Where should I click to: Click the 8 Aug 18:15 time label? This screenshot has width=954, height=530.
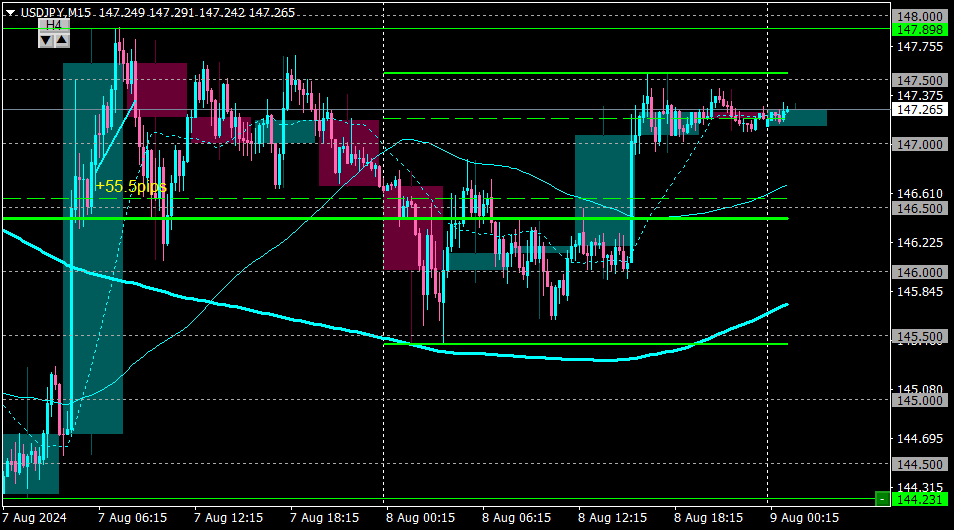[x=709, y=518]
